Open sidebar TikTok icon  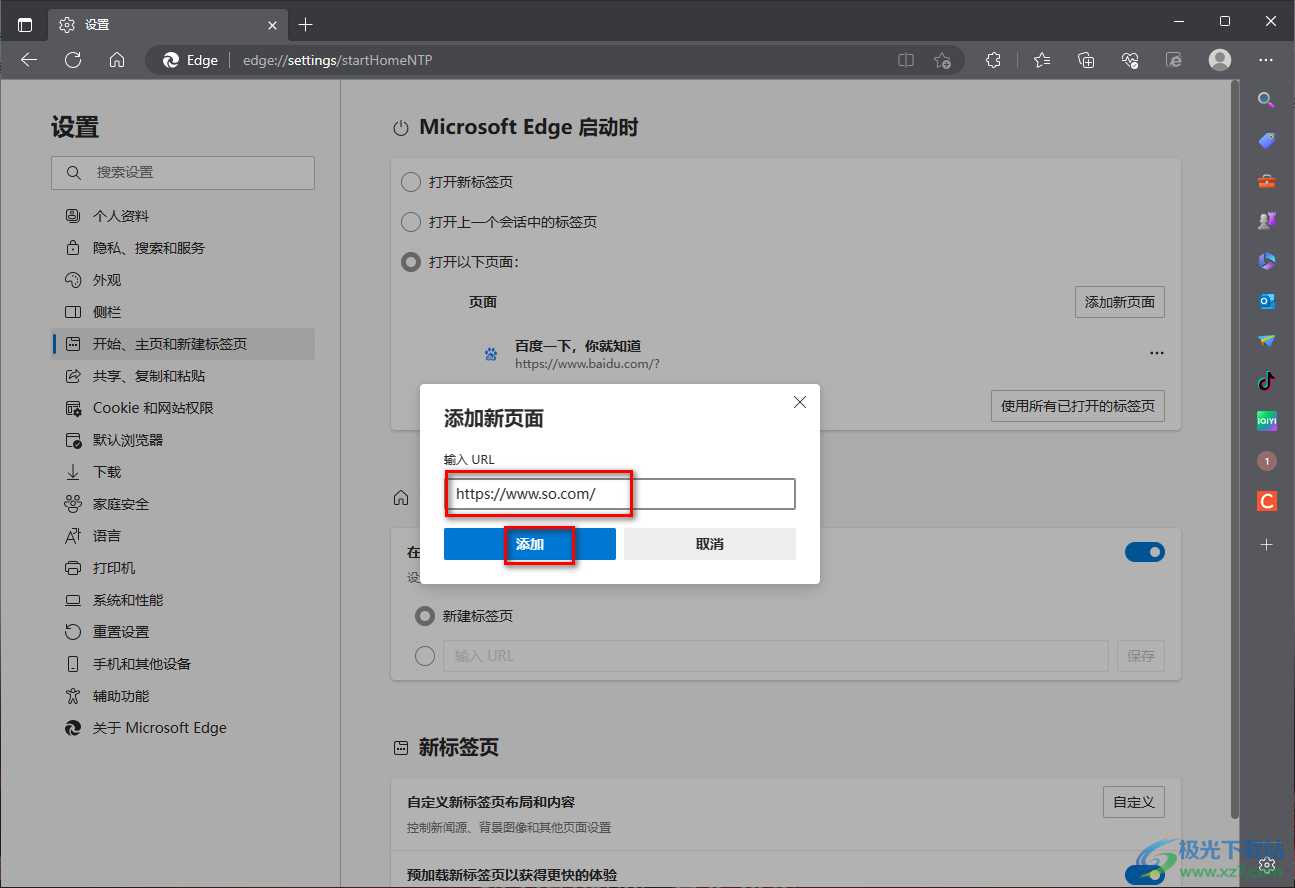(1267, 381)
